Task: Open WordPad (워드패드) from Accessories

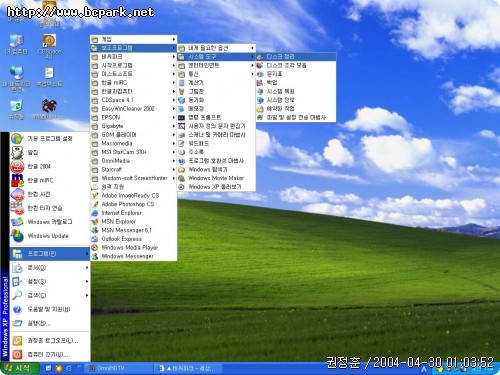Action: tap(216, 143)
